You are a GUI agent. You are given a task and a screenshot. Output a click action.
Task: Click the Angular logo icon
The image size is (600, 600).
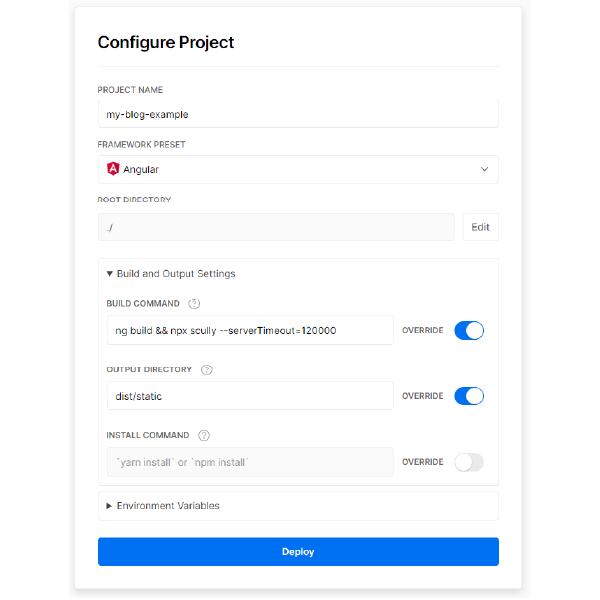click(113, 169)
